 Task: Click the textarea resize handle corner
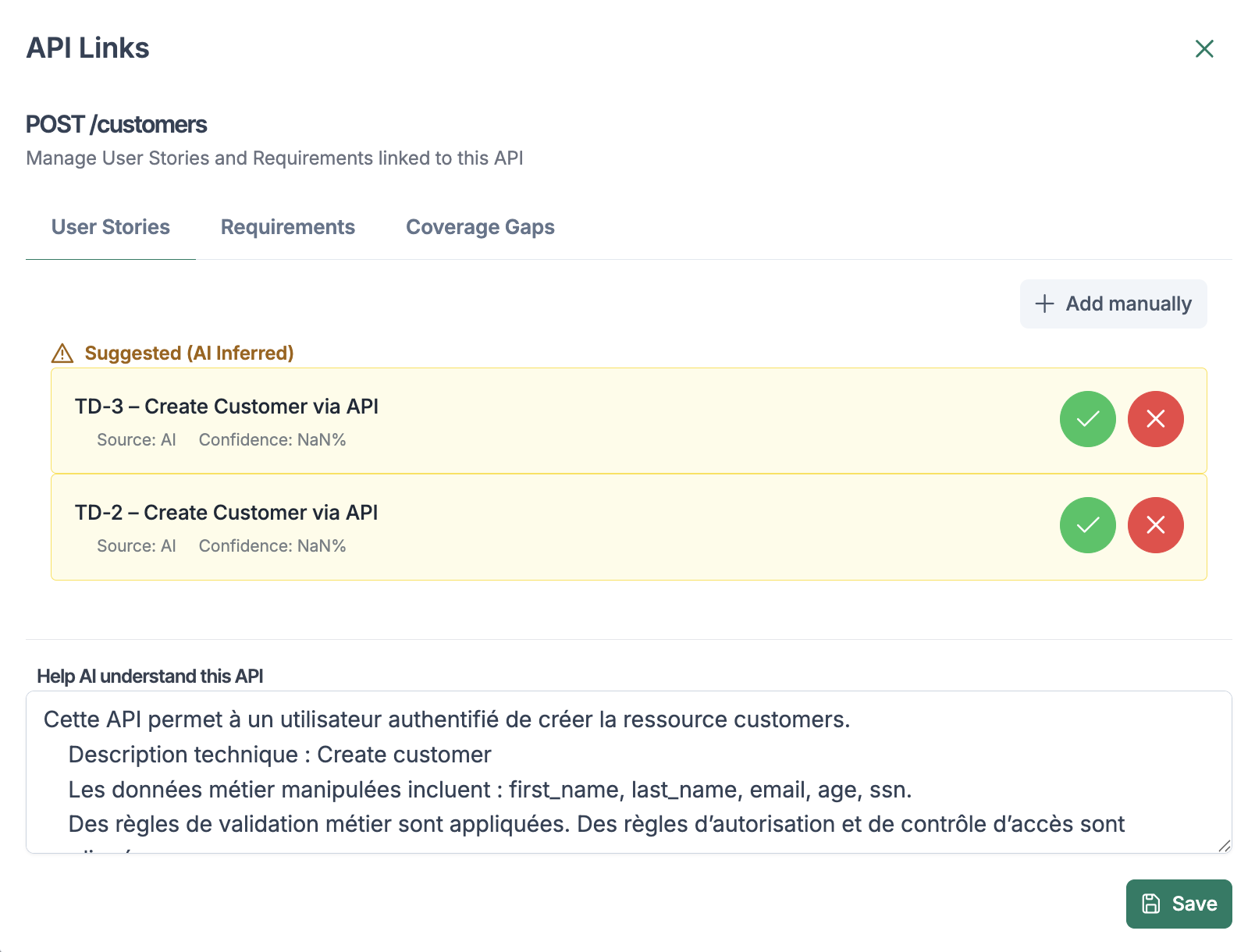tap(1224, 846)
